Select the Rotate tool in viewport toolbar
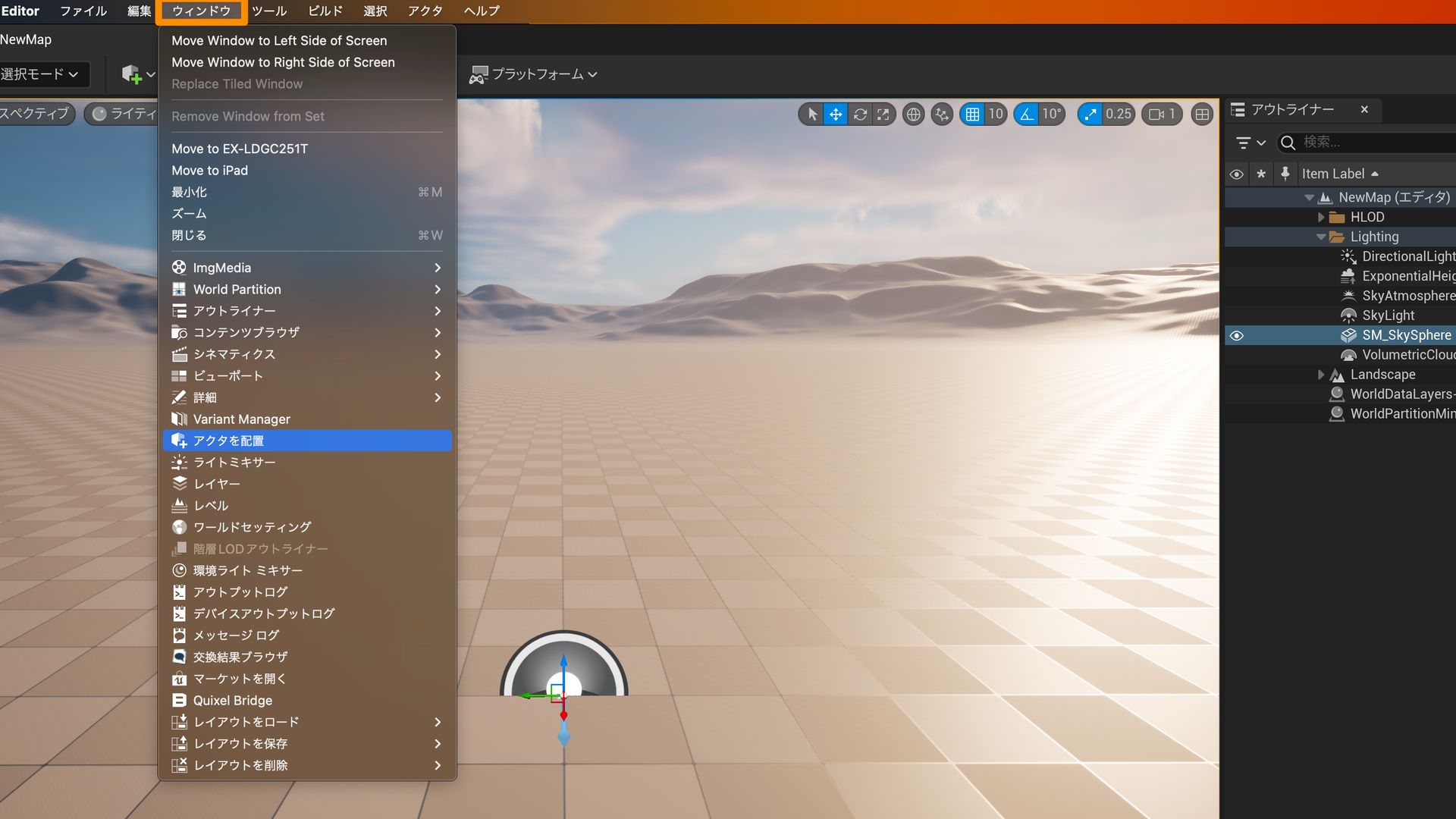 860,114
